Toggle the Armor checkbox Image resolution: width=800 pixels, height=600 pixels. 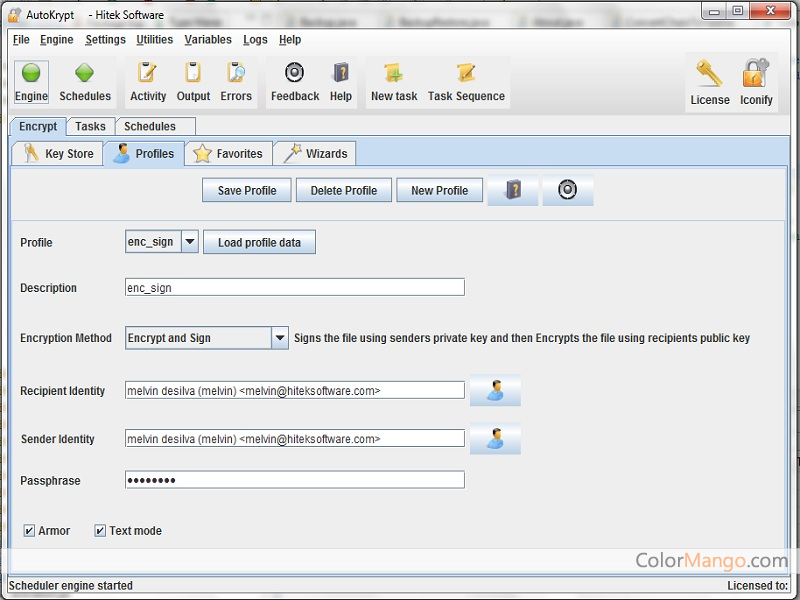[29, 531]
